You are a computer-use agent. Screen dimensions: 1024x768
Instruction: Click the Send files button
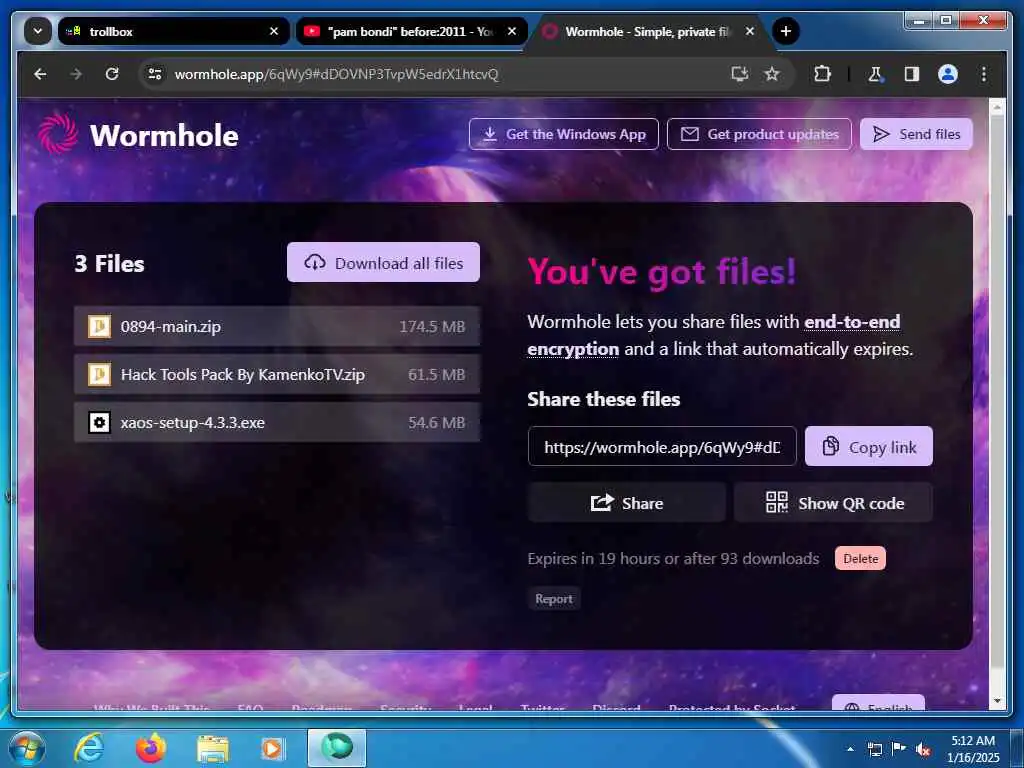click(x=916, y=134)
